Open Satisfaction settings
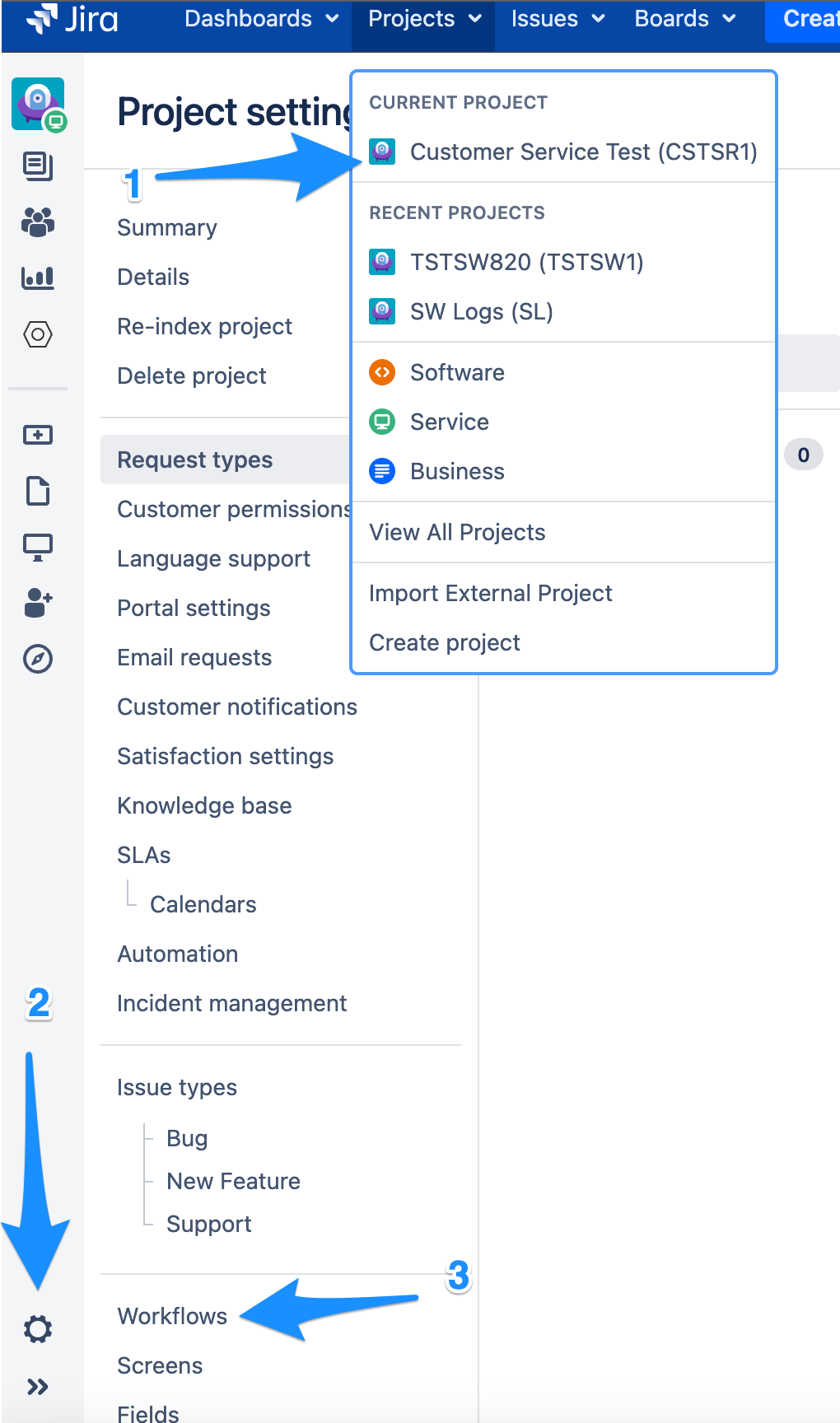 click(225, 756)
